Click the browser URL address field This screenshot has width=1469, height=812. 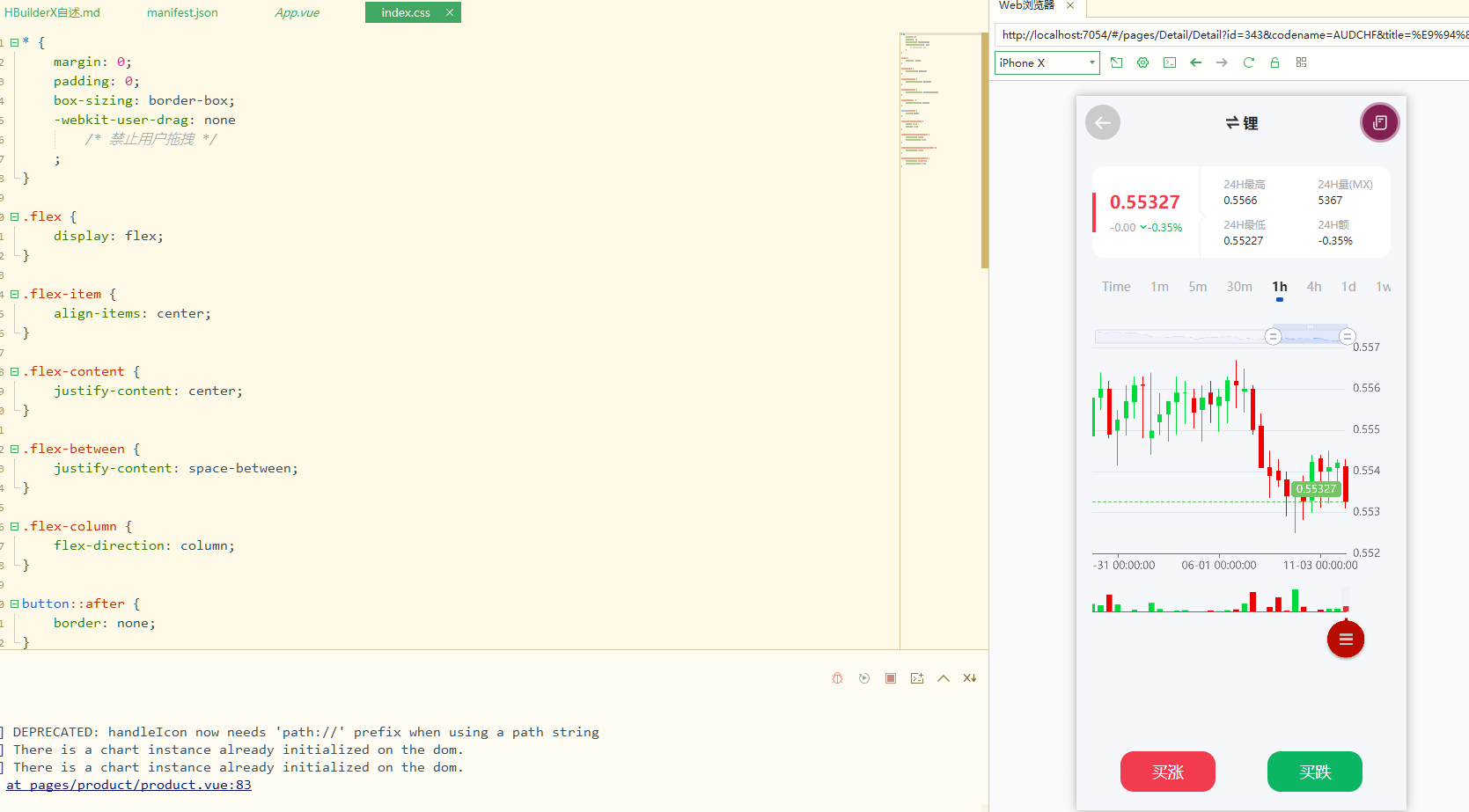(1232, 35)
